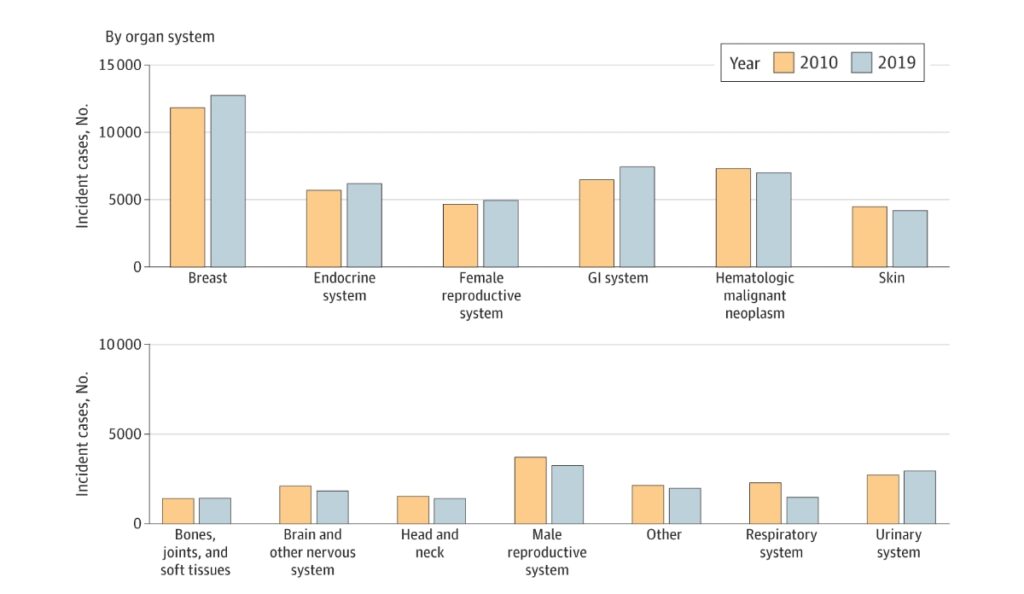Click the blue 2019 legend swatch
This screenshot has width=1024, height=594.
862,63
